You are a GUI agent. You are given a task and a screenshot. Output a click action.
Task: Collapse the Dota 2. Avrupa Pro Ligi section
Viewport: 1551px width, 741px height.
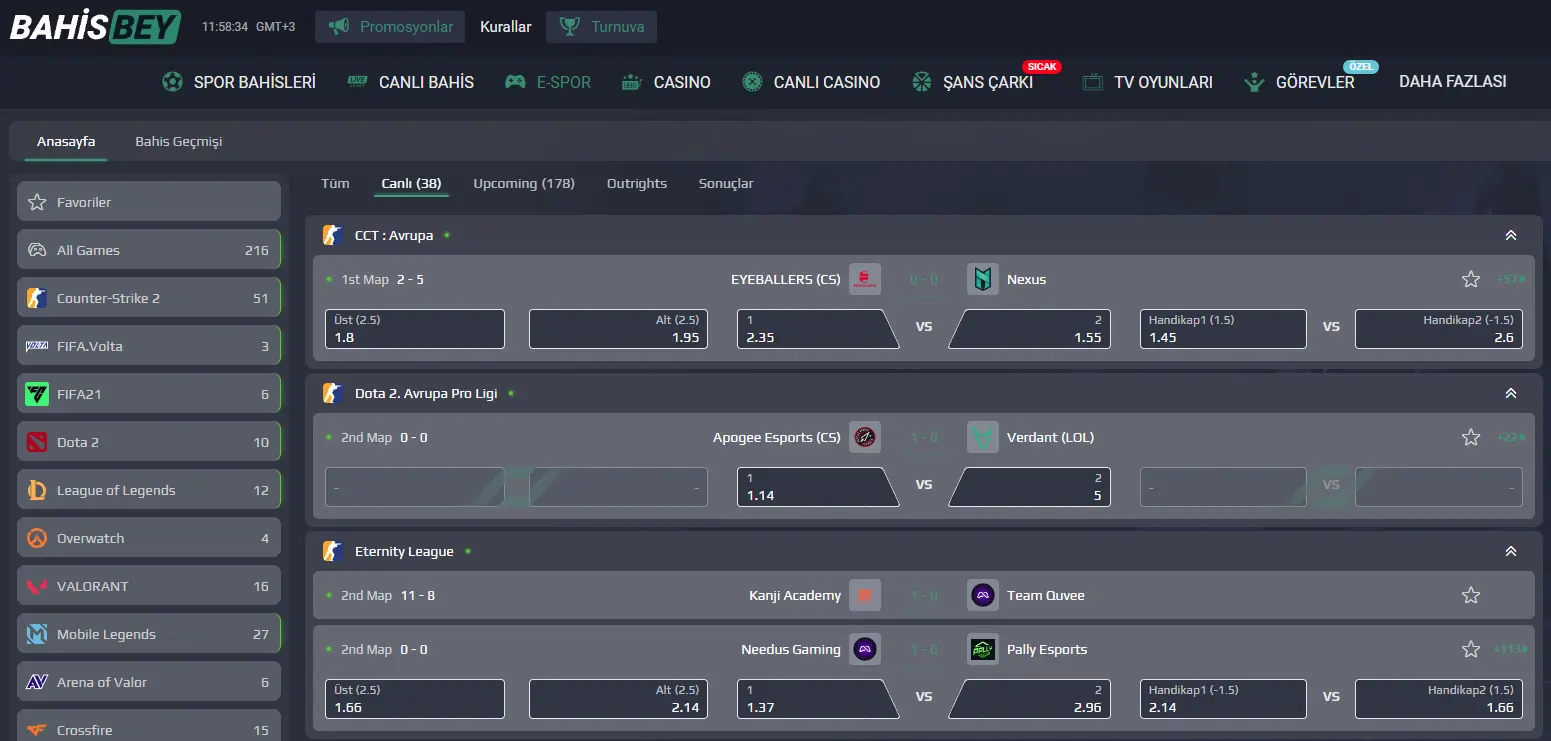tap(1510, 393)
